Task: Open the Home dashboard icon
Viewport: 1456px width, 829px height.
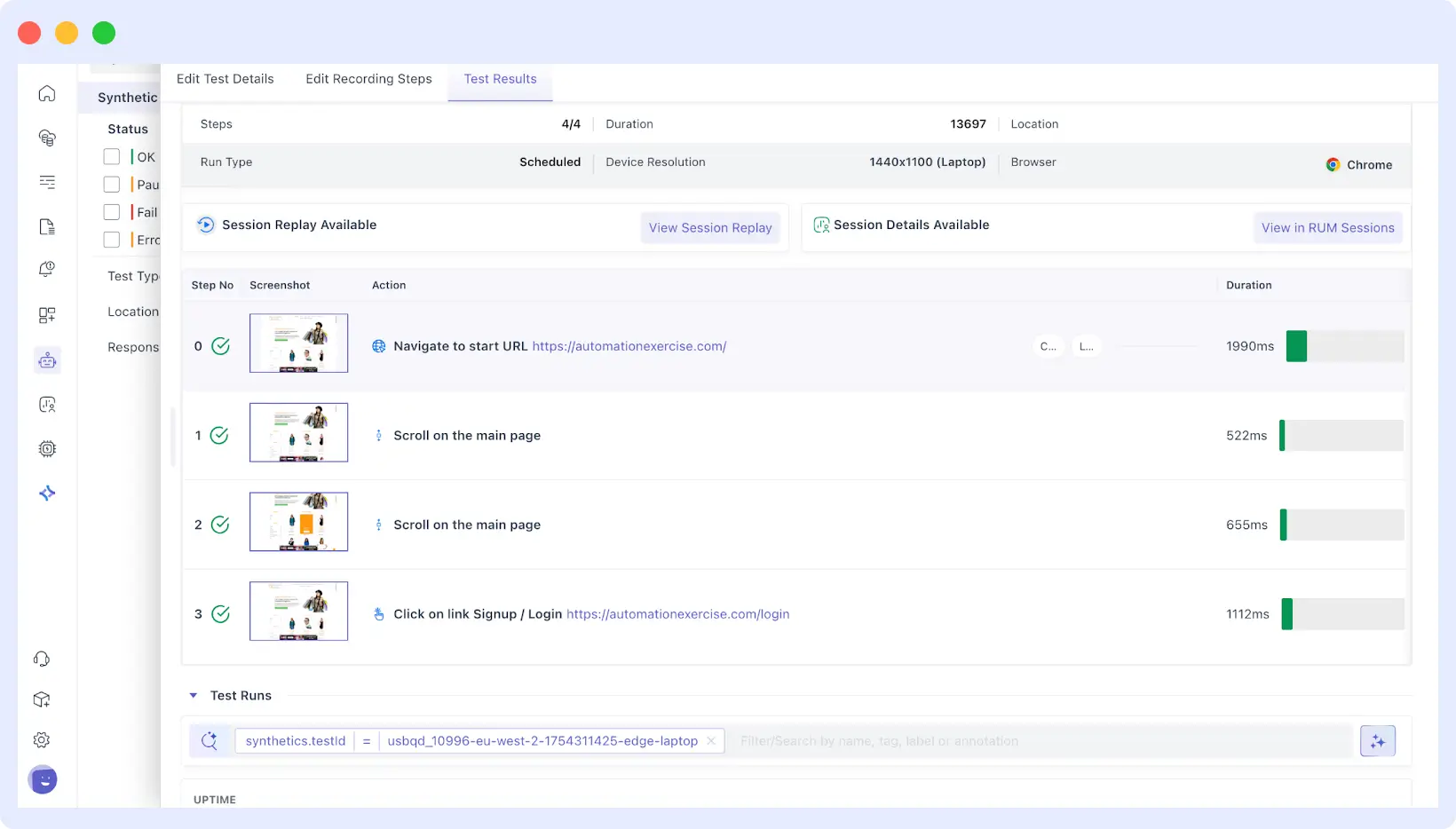Action: [x=46, y=92]
